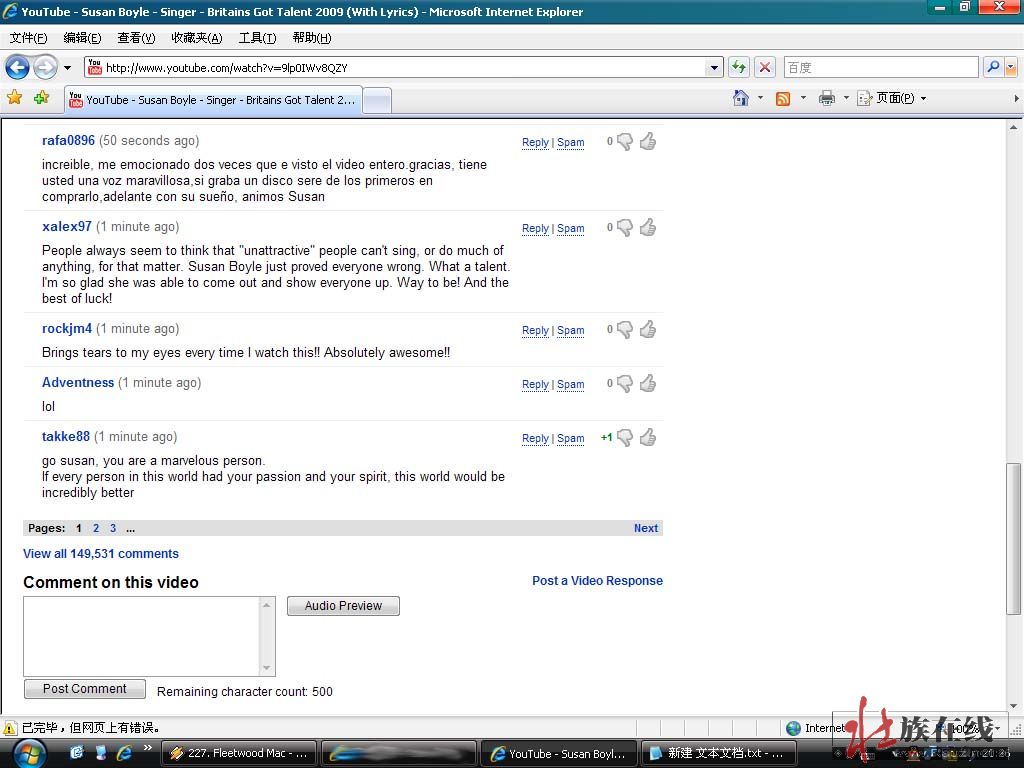Thumbs up the comment by xalex97
The height and width of the screenshot is (768, 1024).
point(648,227)
